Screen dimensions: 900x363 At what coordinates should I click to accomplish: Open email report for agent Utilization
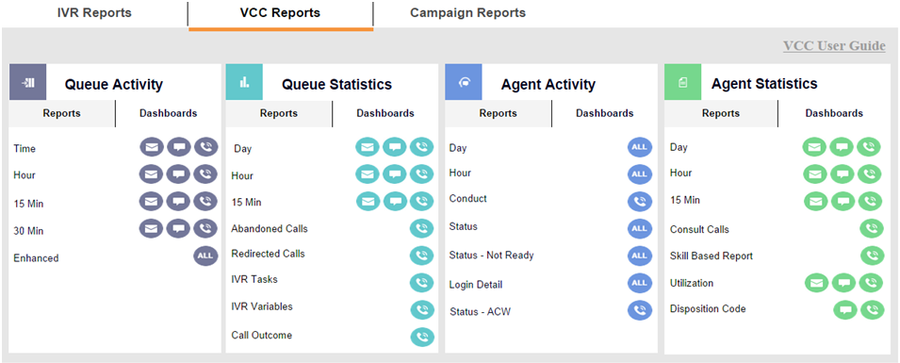pyautogui.click(x=817, y=283)
